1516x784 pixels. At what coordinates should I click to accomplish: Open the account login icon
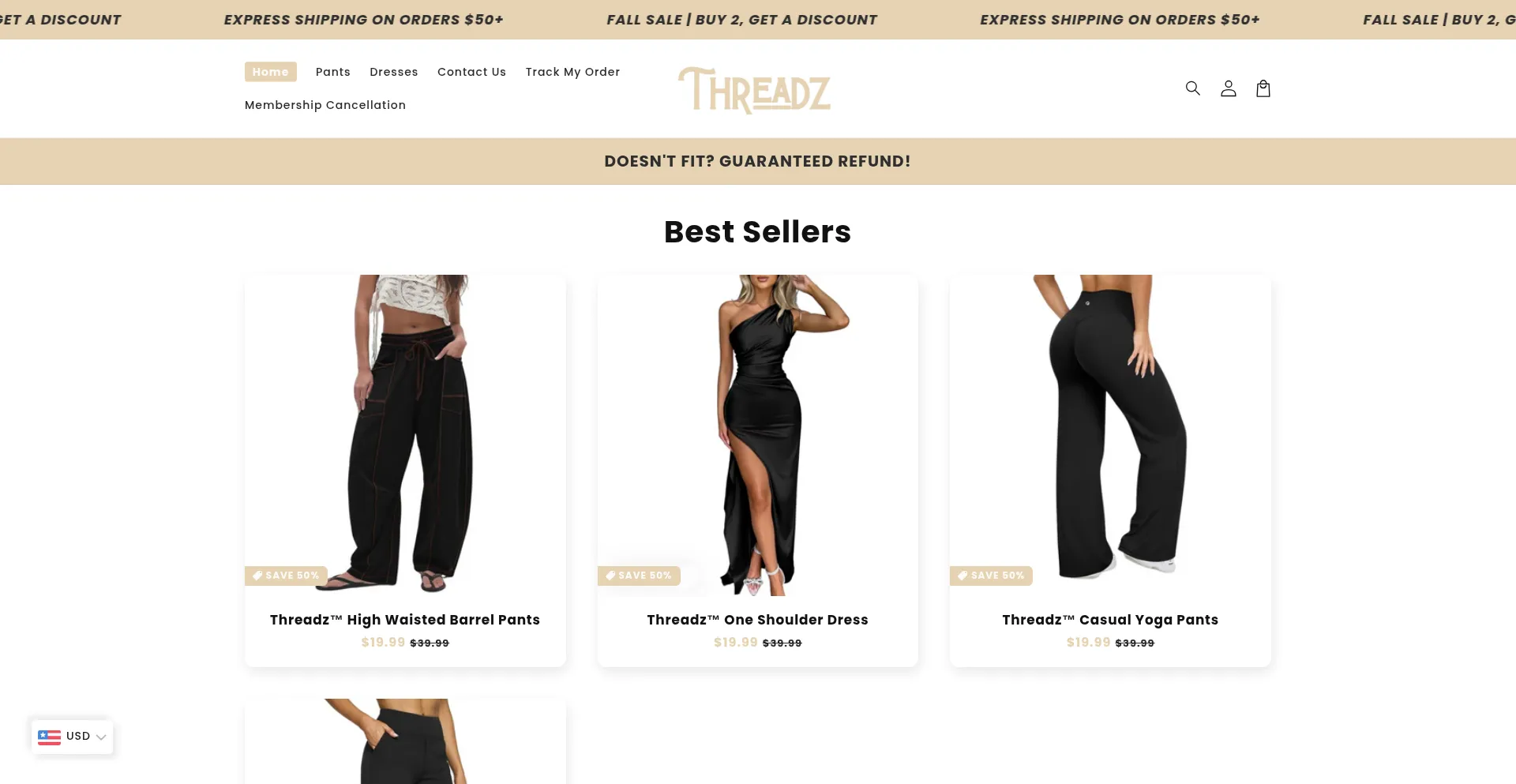(1228, 88)
